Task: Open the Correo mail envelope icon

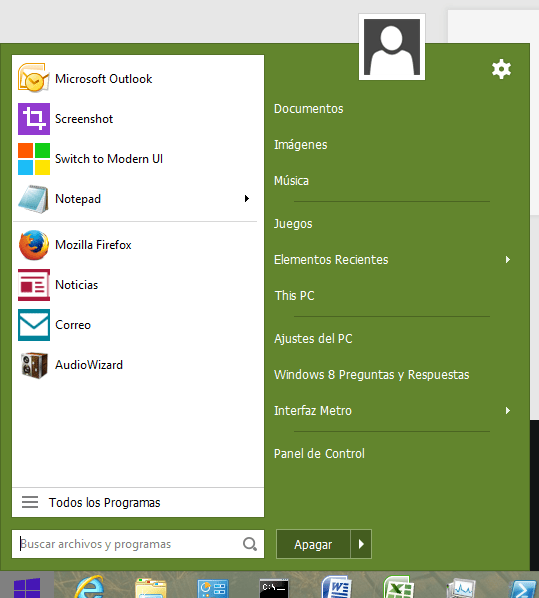Action: coord(34,325)
